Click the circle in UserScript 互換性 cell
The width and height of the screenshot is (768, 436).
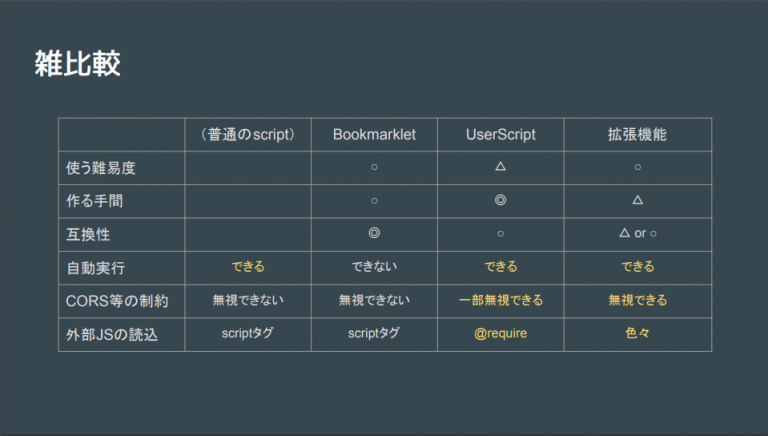(501, 234)
